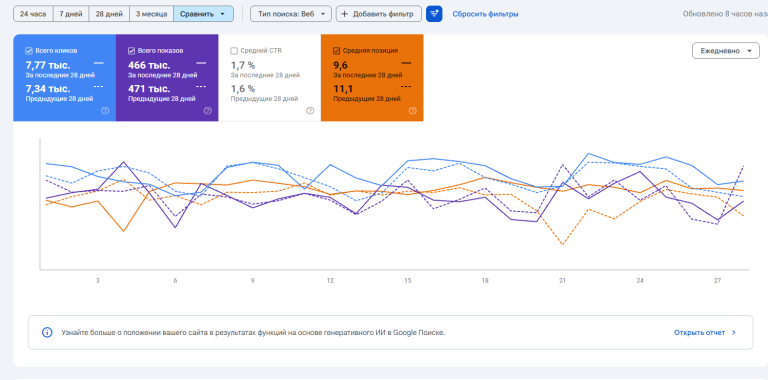Click day 24 on chart axis
This screenshot has height=380, width=768.
(640, 281)
